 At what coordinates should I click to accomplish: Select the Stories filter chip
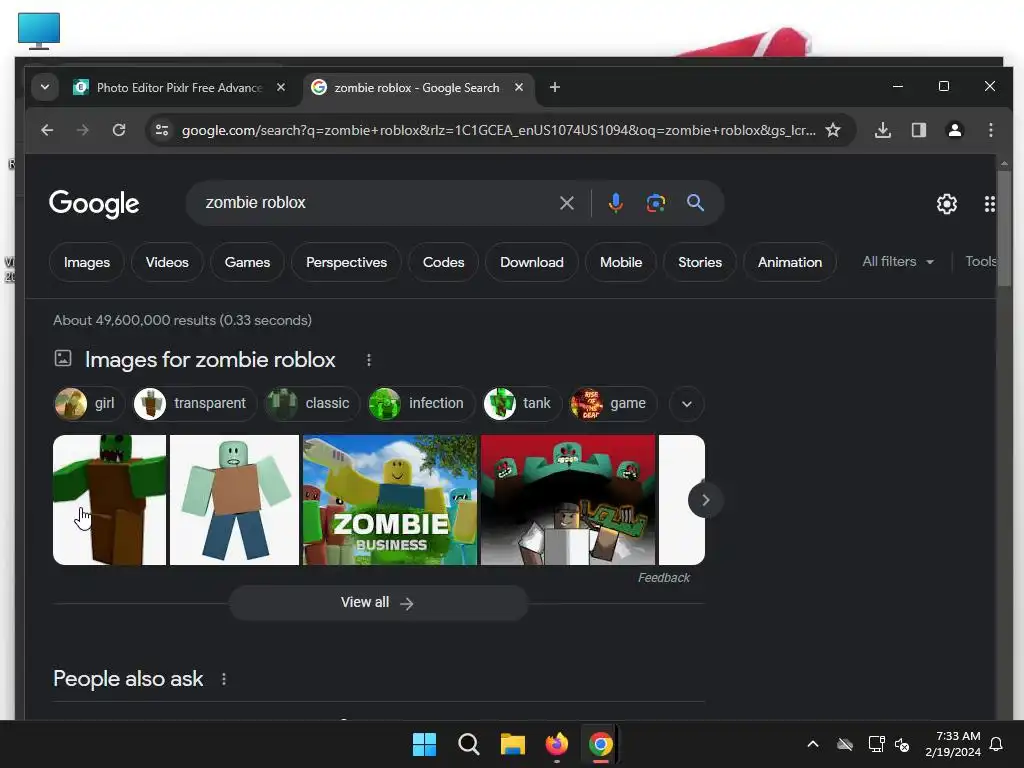[x=700, y=262]
